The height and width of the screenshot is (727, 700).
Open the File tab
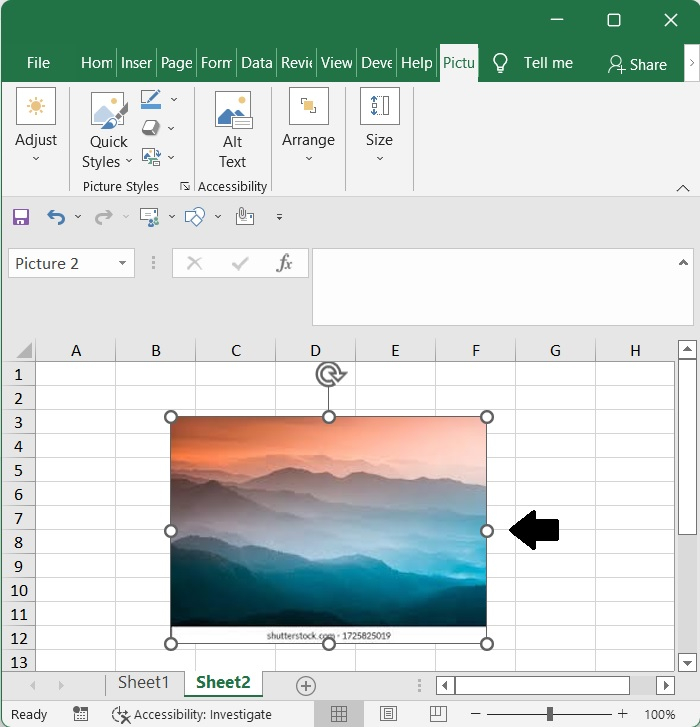[x=38, y=63]
